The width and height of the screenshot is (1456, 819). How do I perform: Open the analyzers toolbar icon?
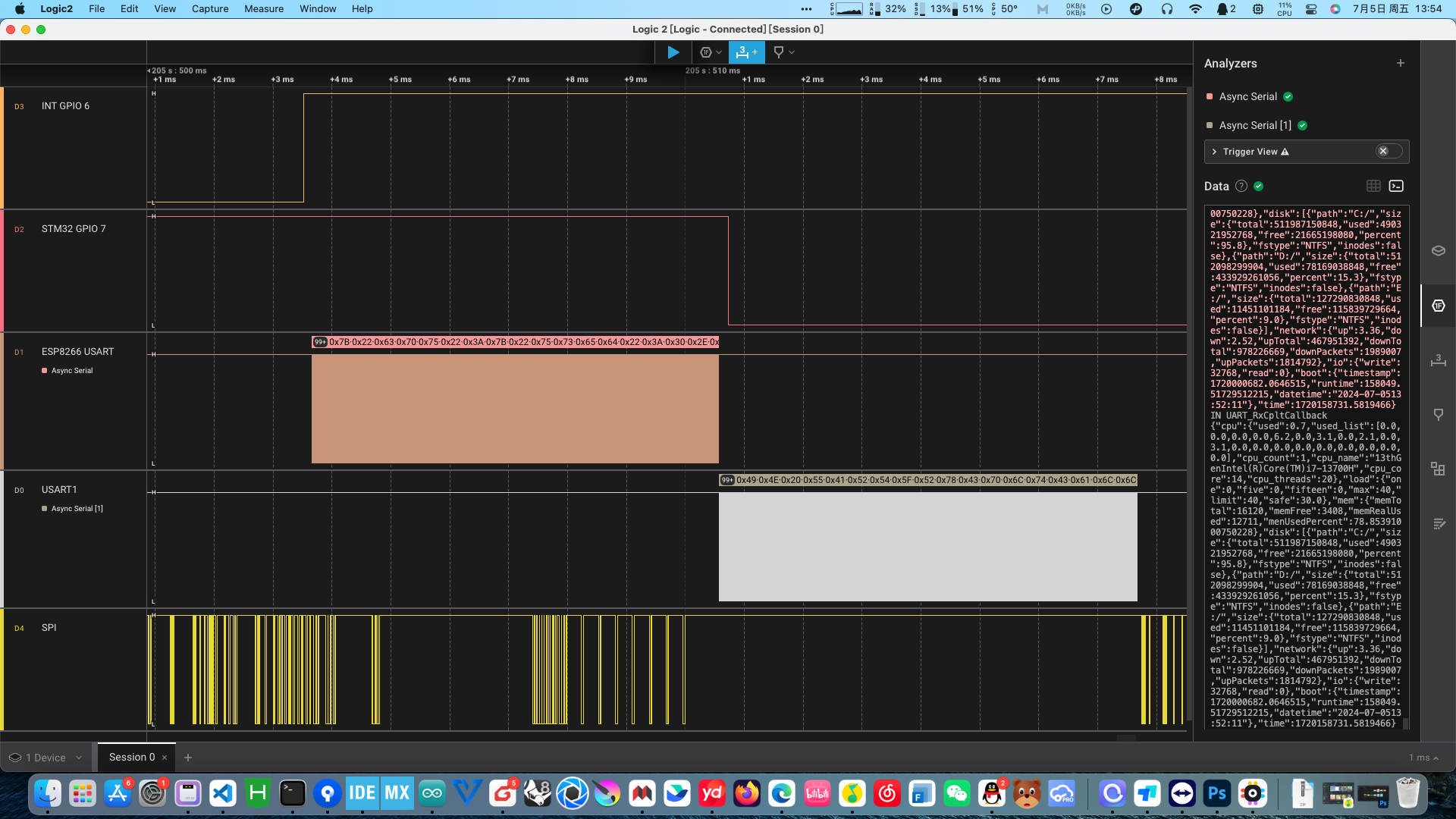coord(706,52)
